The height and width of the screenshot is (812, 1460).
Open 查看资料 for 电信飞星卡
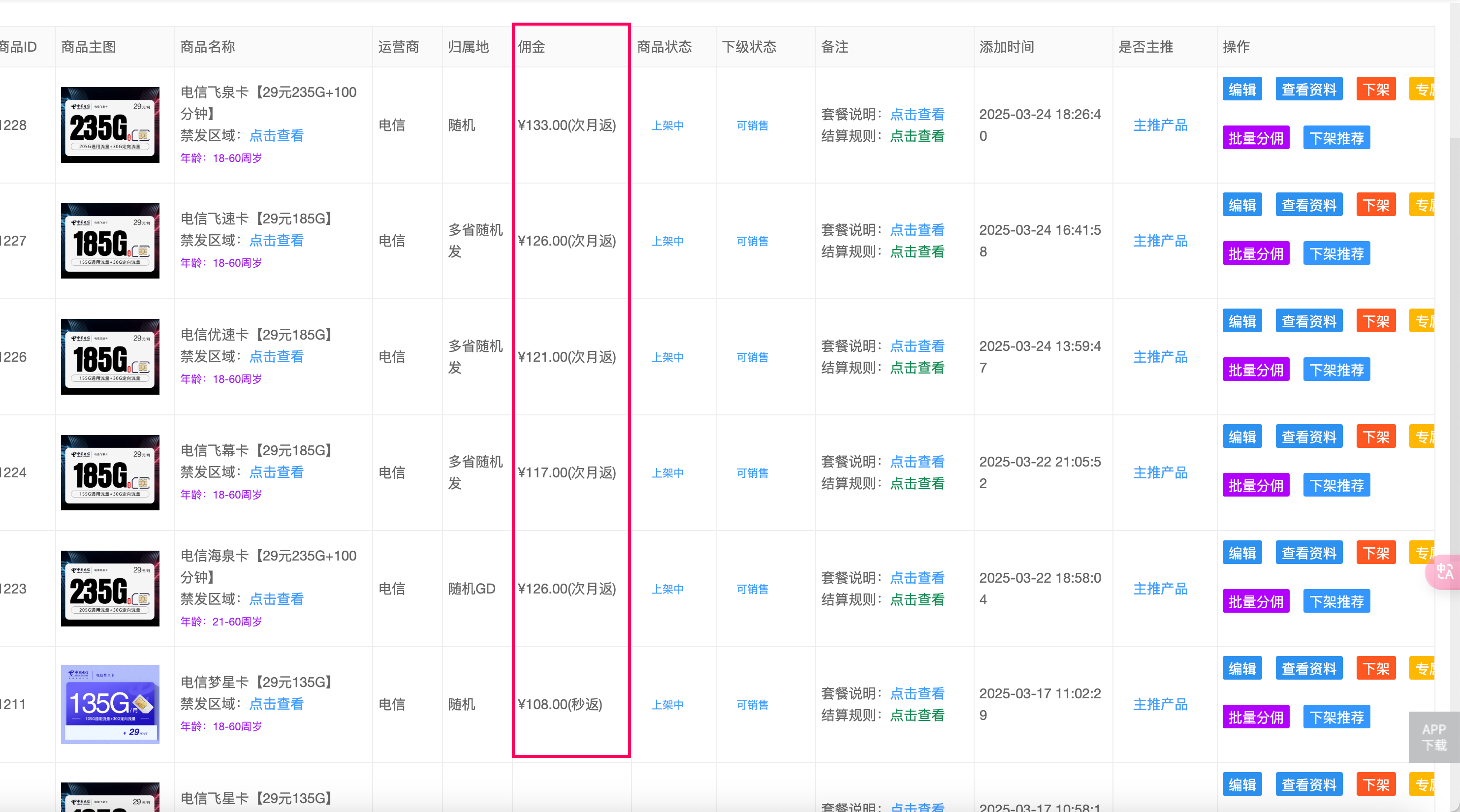[x=1309, y=785]
